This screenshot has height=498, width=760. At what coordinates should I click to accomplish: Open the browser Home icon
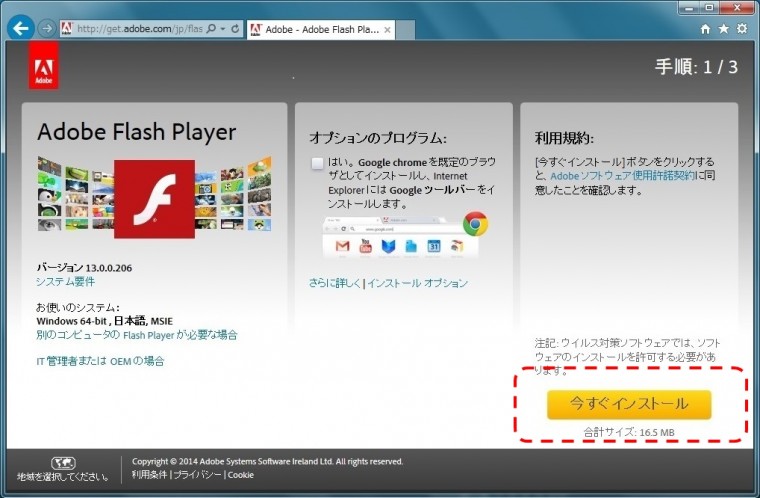tap(705, 29)
